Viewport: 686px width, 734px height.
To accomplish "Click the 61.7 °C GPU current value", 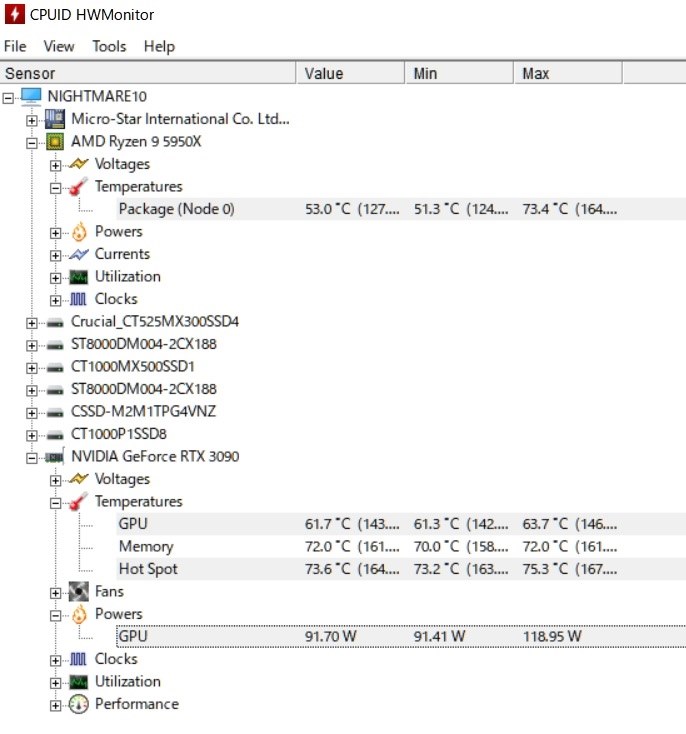I will coord(353,524).
